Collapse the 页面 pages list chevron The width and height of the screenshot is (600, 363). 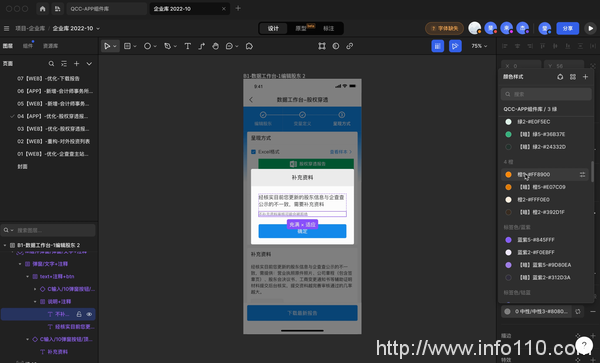pyautogui.click(x=89, y=63)
